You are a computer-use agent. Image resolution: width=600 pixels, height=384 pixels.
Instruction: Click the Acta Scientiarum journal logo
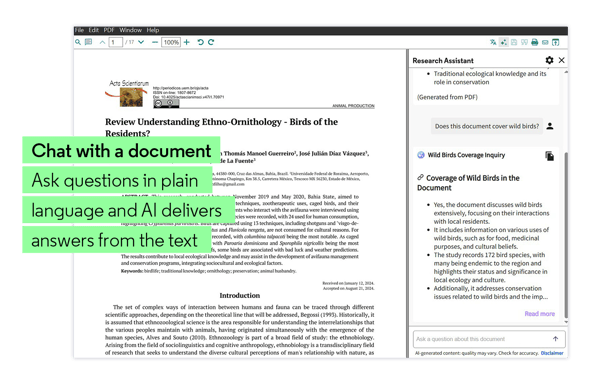pos(127,93)
